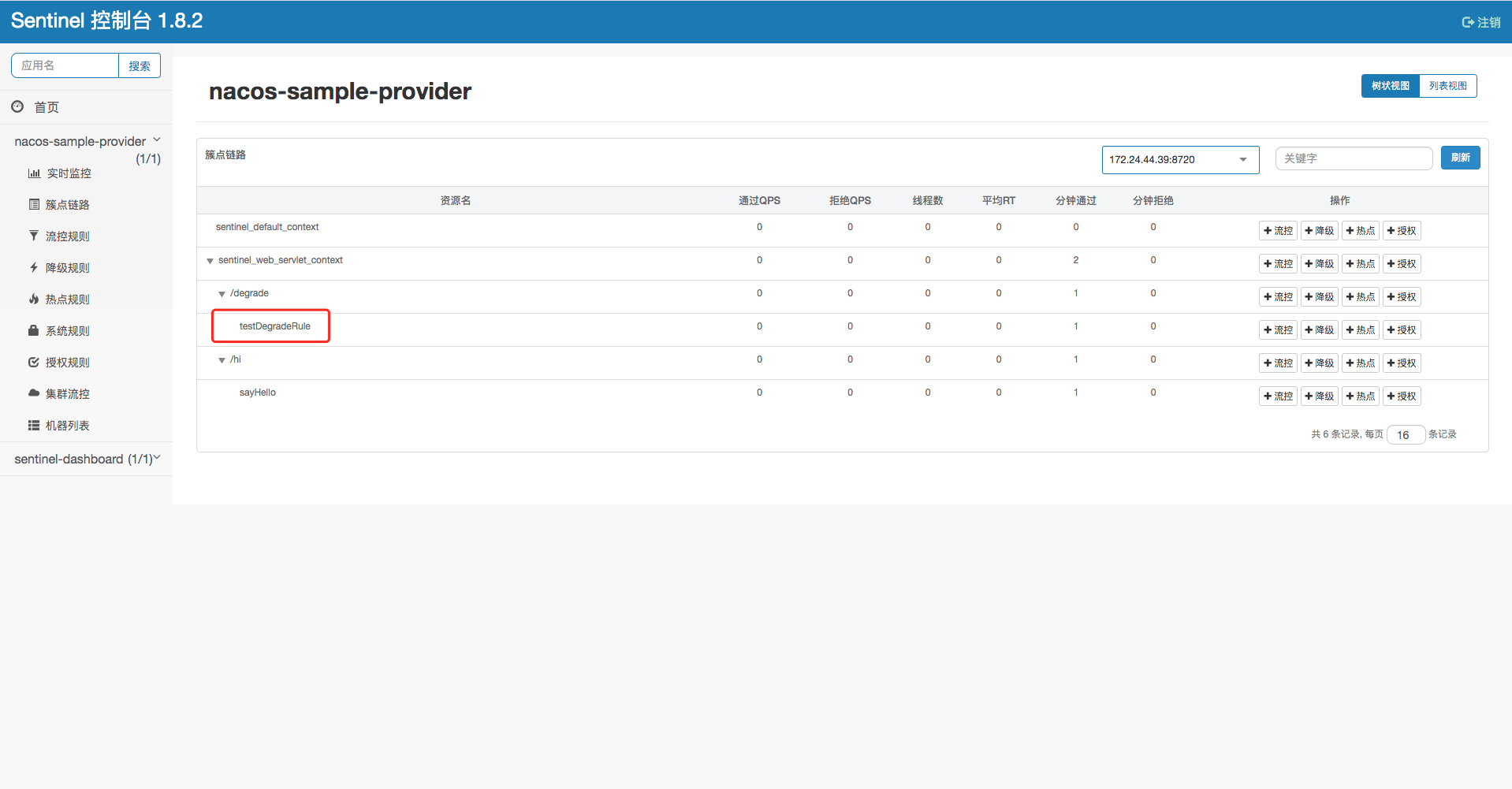This screenshot has width=1512, height=789.
Task: Open 系统规则 system rules lock icon
Action: coord(34,330)
